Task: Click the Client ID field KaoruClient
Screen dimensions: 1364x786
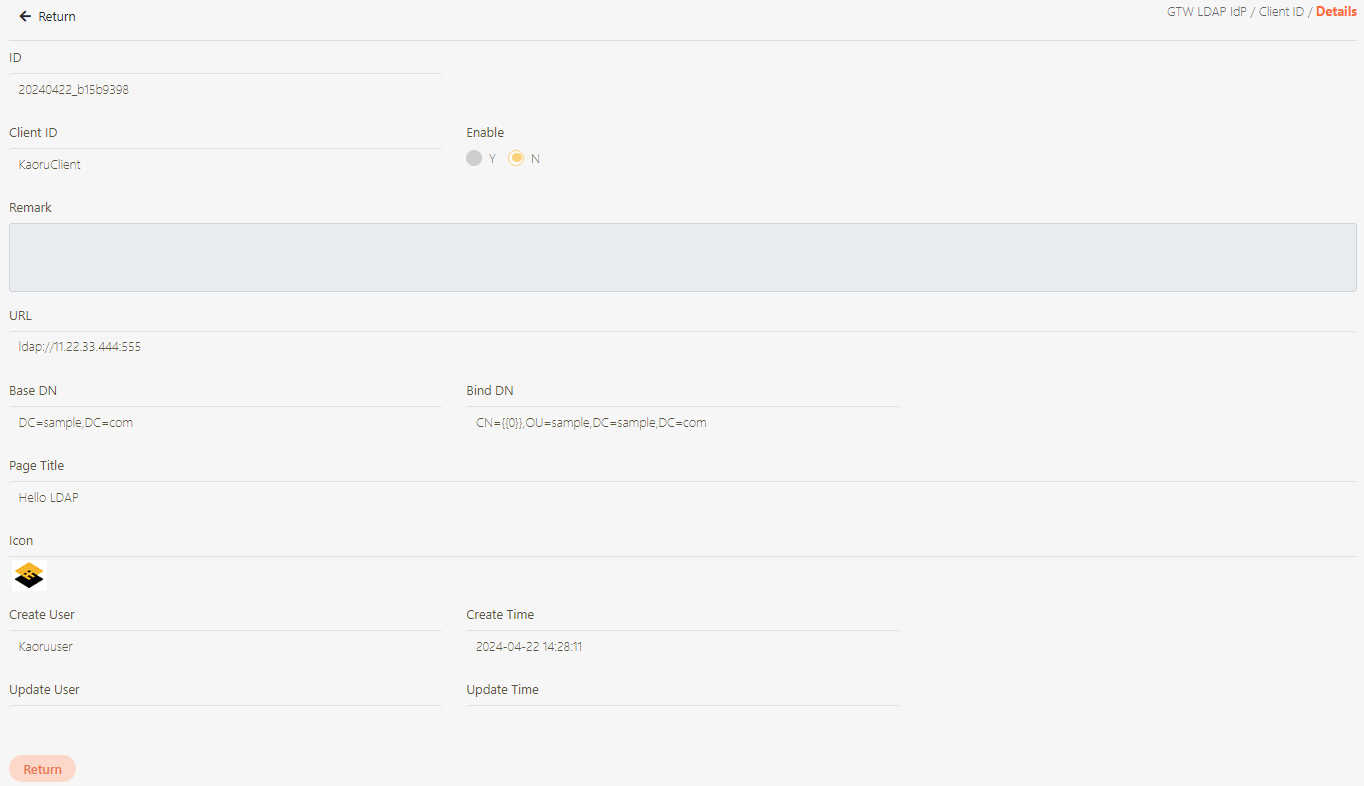Action: click(224, 165)
